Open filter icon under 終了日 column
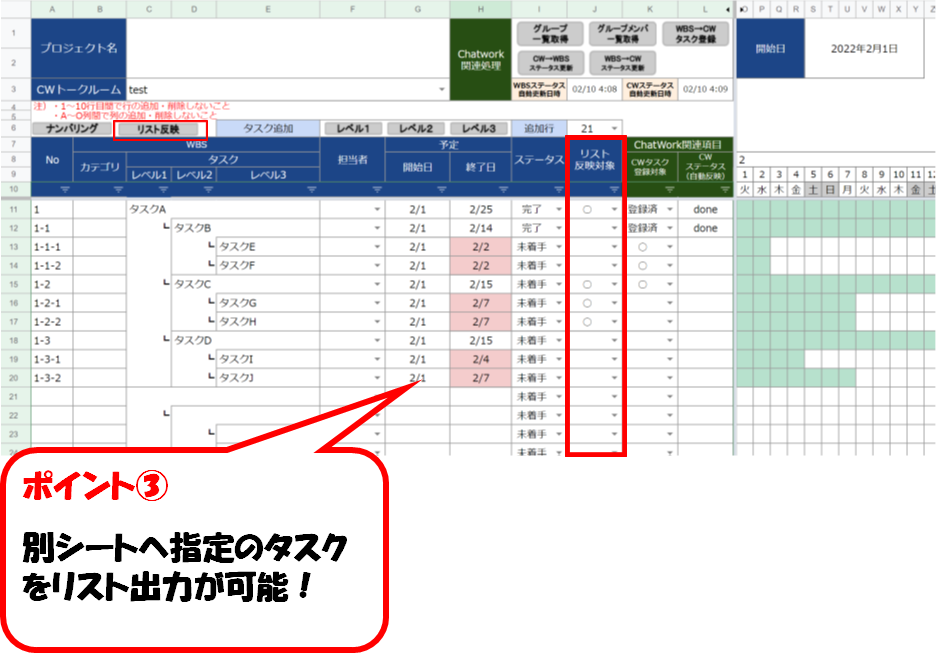The width and height of the screenshot is (939, 653). pos(503,189)
